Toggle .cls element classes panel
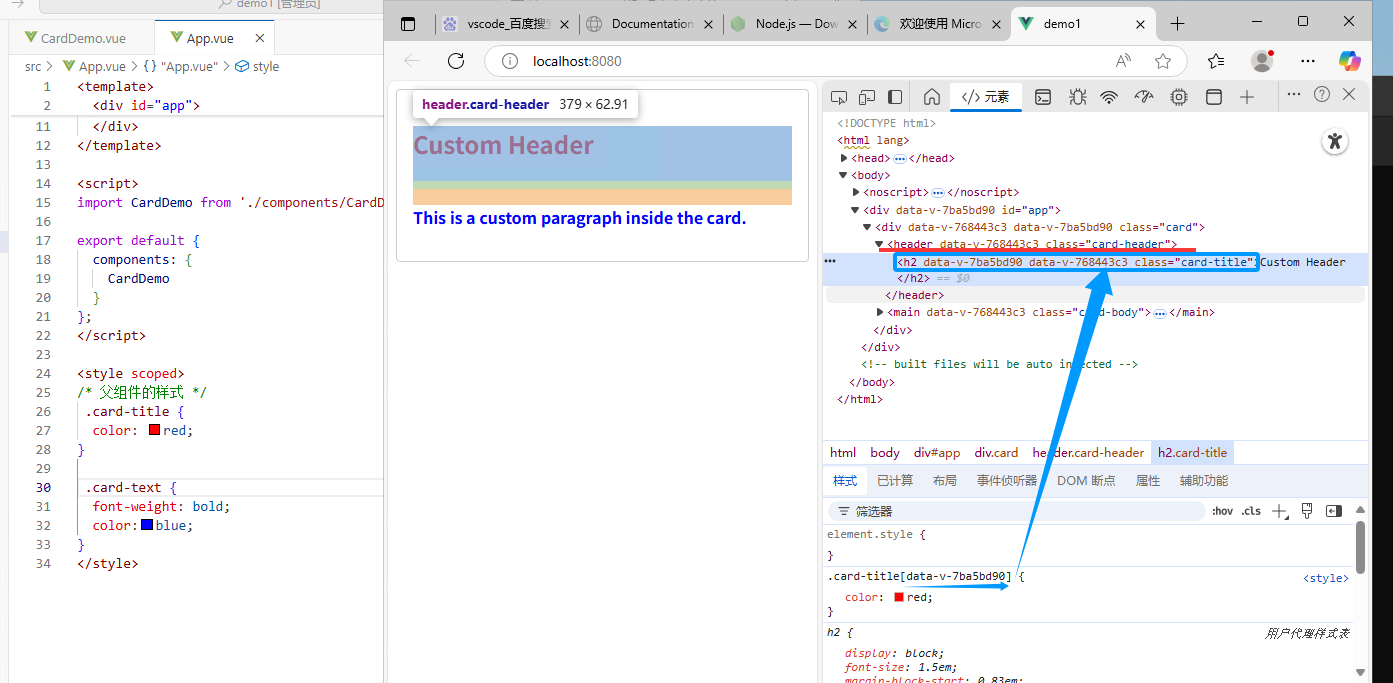The height and width of the screenshot is (683, 1393). tap(1251, 511)
